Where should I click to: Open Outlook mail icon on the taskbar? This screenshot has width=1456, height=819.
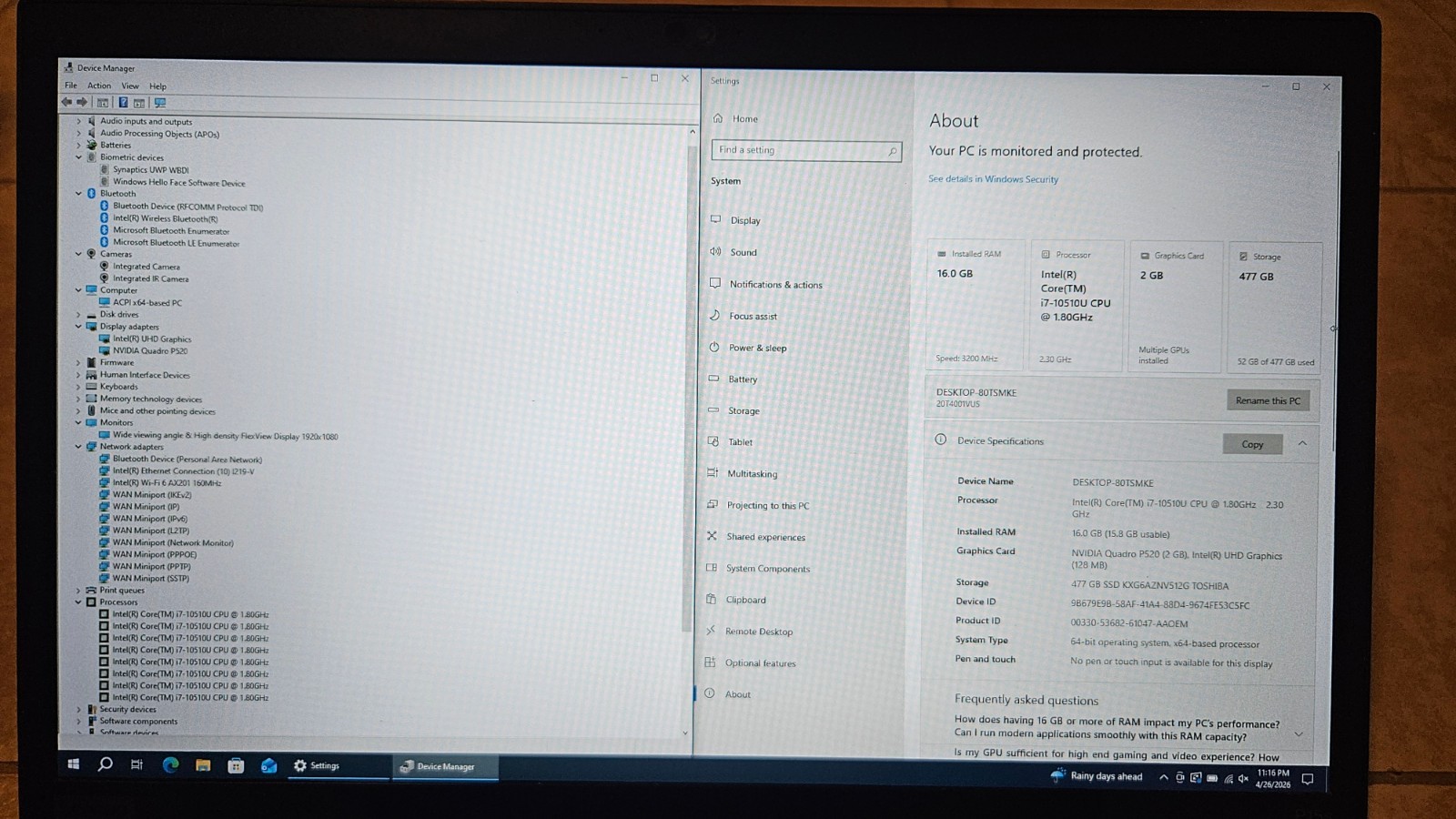[268, 766]
